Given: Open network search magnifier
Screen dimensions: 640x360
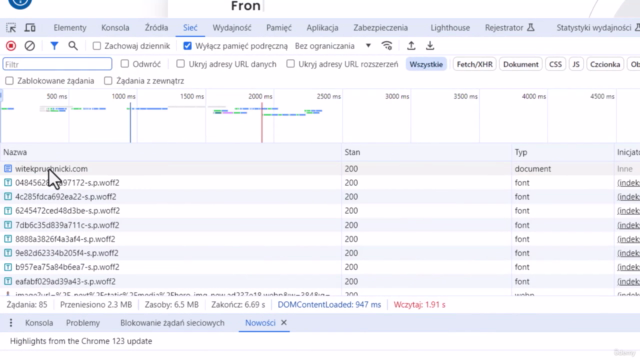Looking at the screenshot, I should tap(73, 46).
